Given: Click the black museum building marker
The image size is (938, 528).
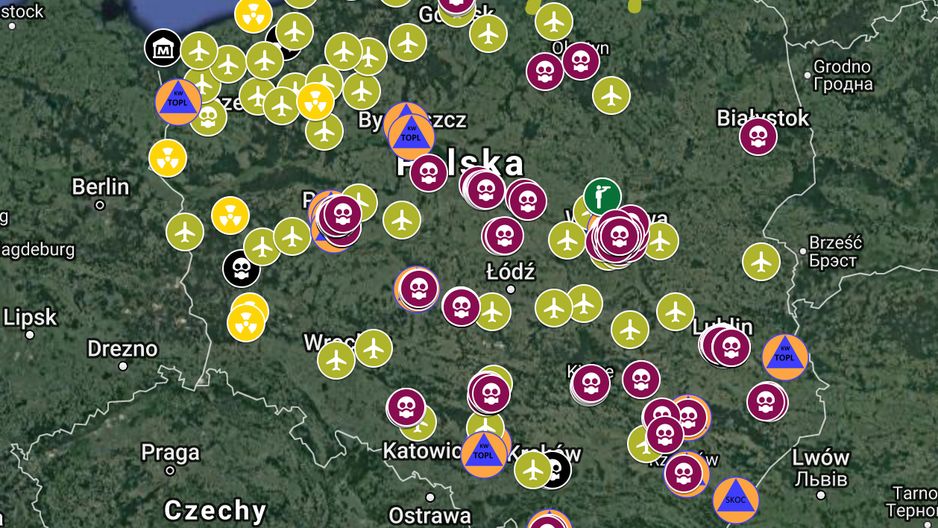Looking at the screenshot, I should 163,48.
